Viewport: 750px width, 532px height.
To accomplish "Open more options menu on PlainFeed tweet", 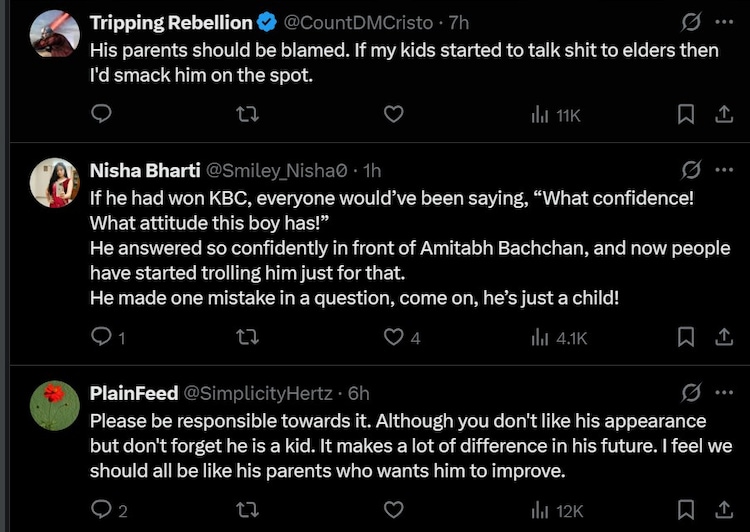I will pos(723,393).
